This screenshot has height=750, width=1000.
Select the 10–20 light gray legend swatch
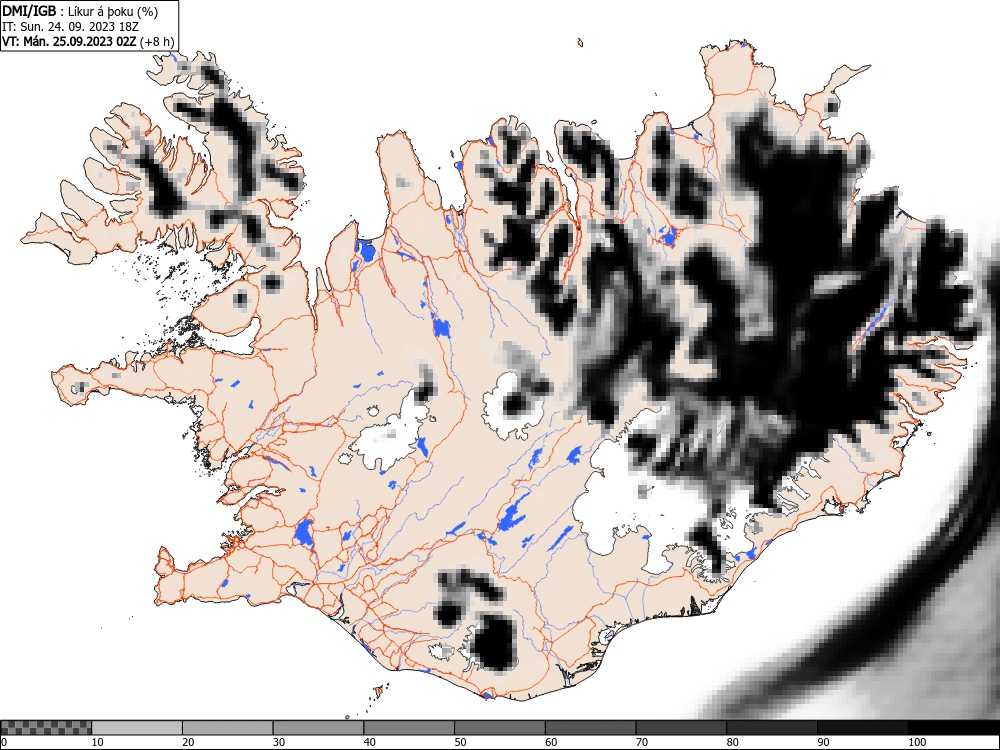click(137, 728)
